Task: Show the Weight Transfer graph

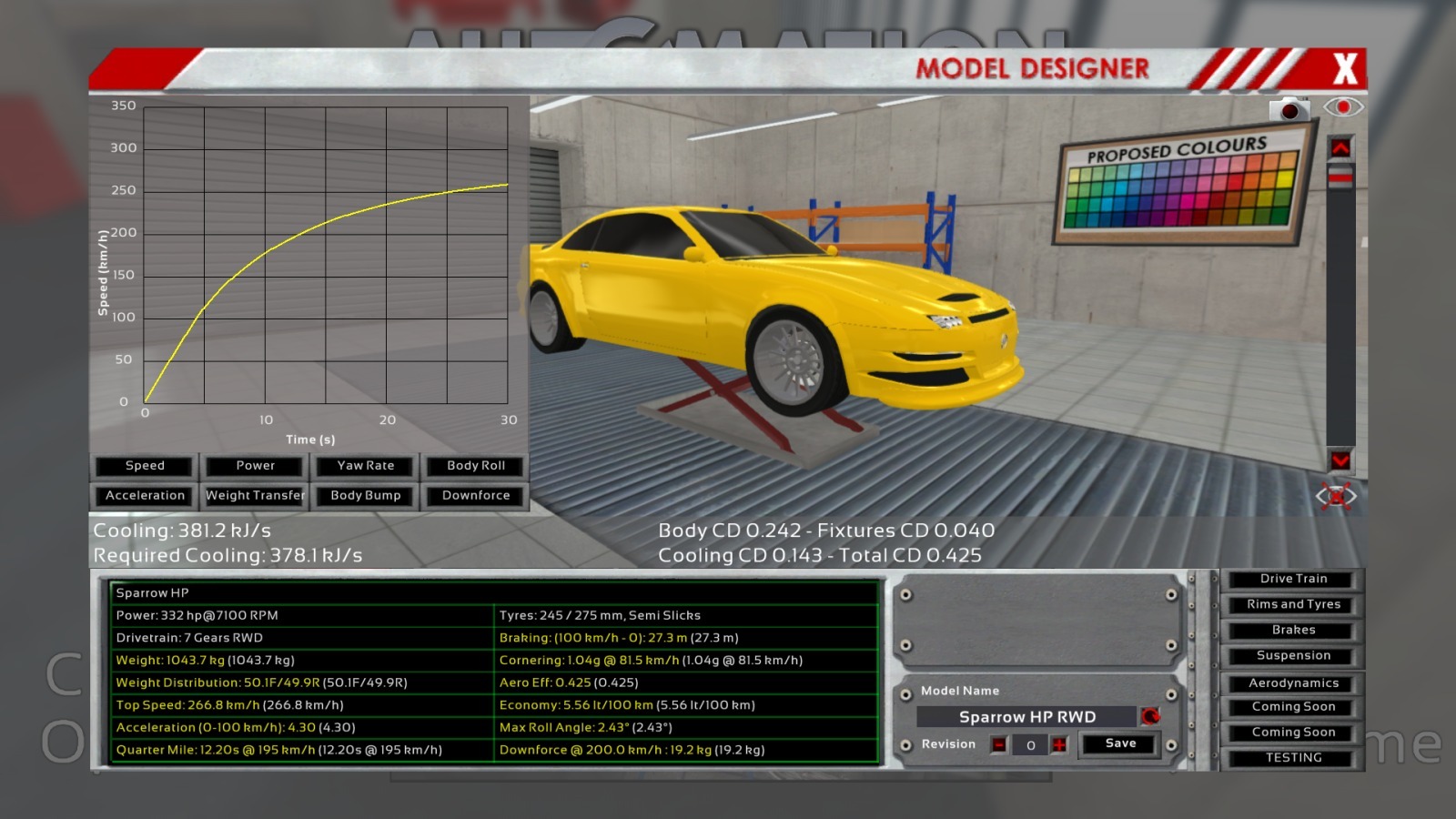Action: pos(255,496)
